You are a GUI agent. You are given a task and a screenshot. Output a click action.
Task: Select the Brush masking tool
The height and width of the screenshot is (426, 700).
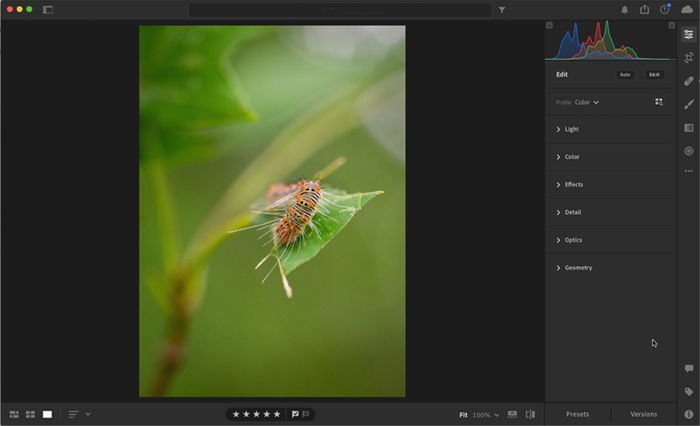(688, 104)
